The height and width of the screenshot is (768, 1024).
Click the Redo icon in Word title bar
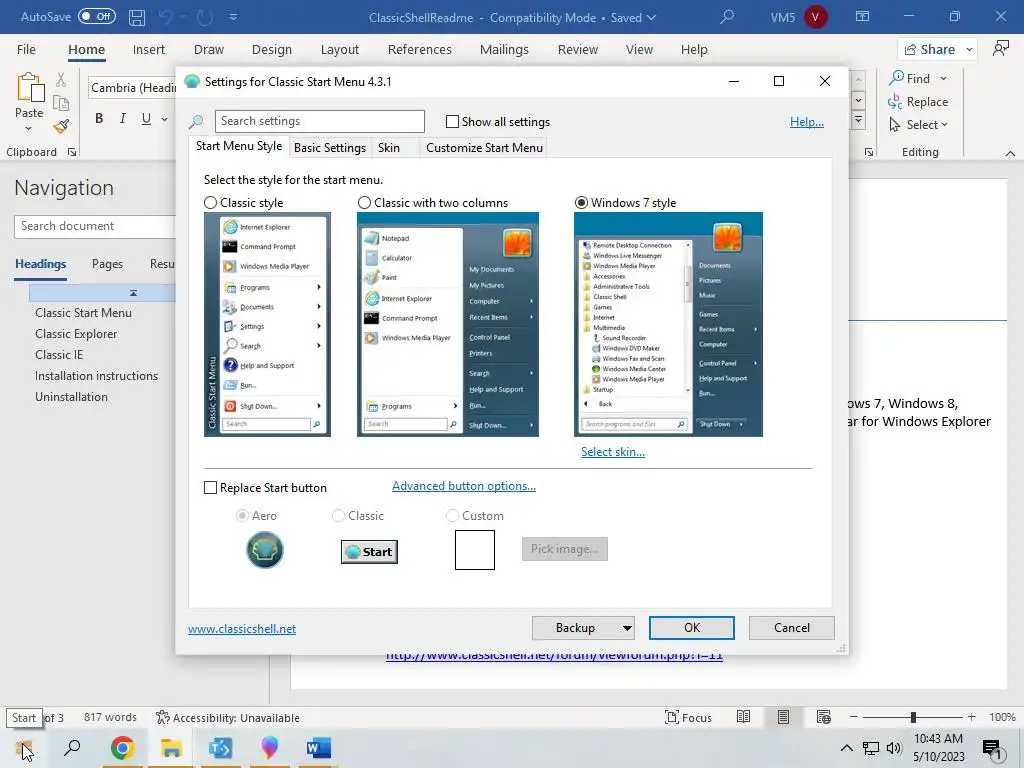point(204,18)
